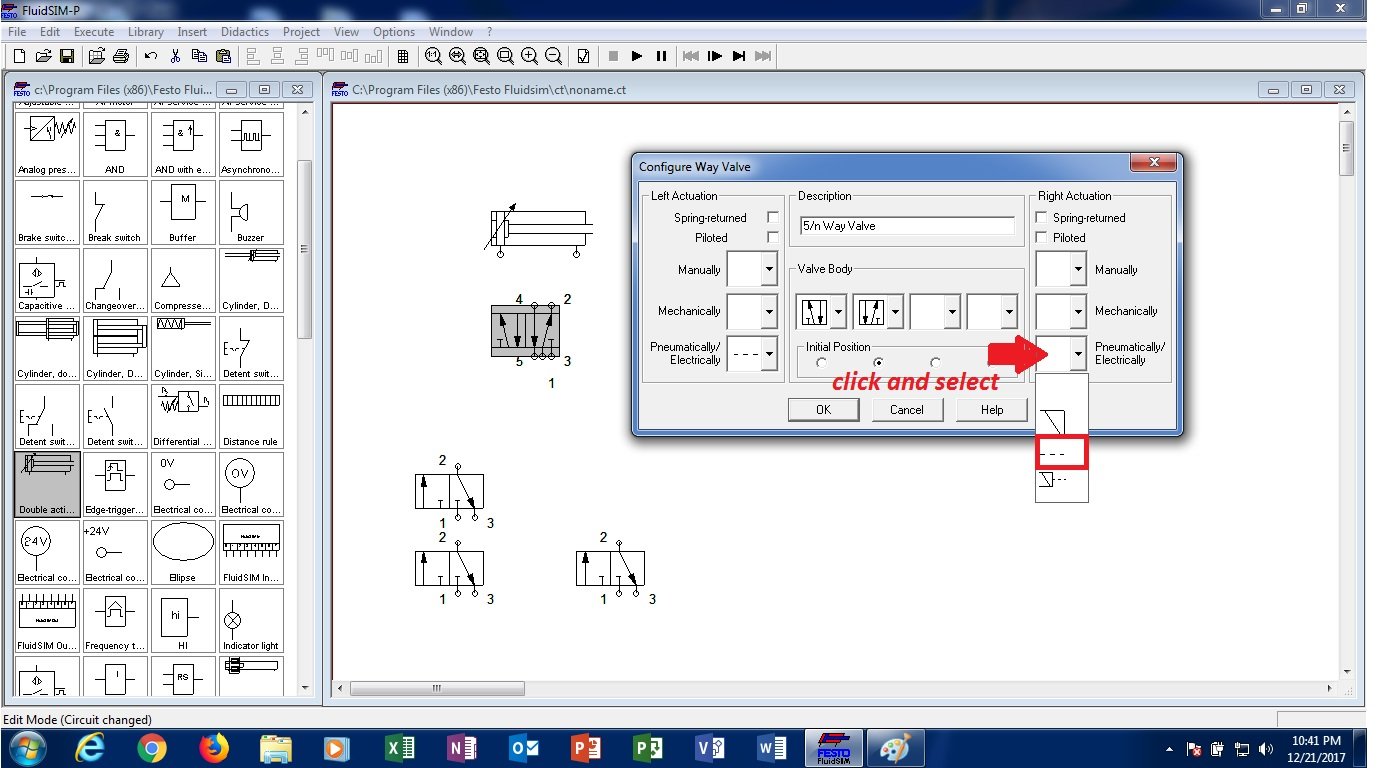Click the scissors Cut icon

coord(175,56)
